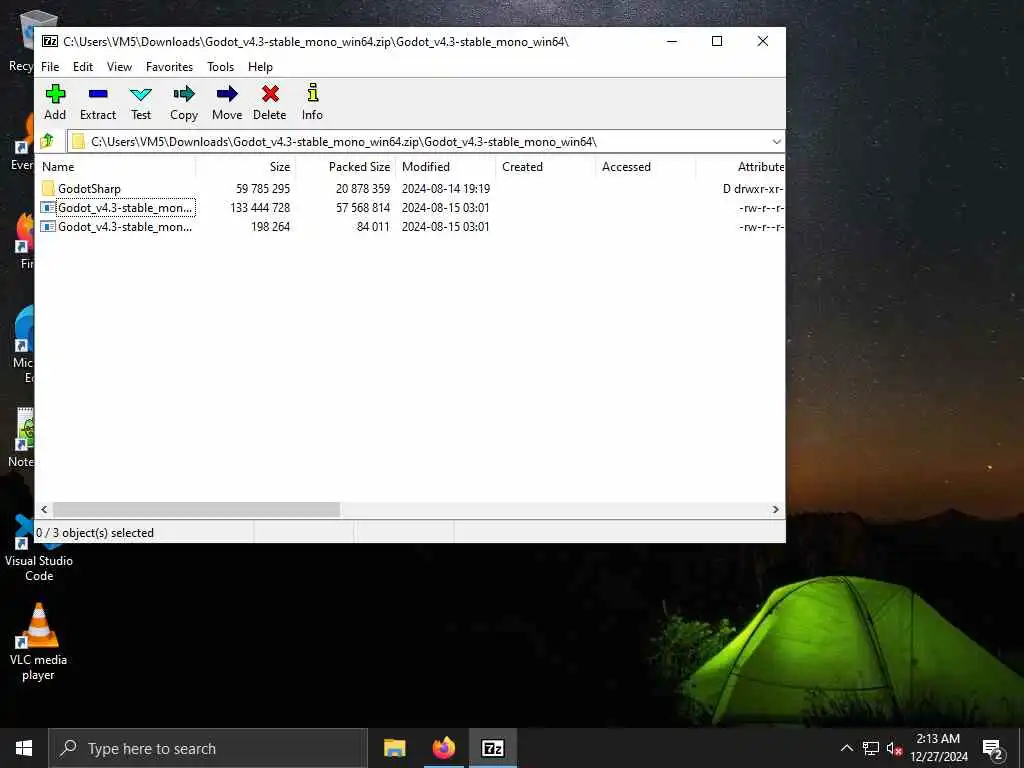Viewport: 1024px width, 768px height.
Task: Click the Type here to search box
Action: [208, 748]
